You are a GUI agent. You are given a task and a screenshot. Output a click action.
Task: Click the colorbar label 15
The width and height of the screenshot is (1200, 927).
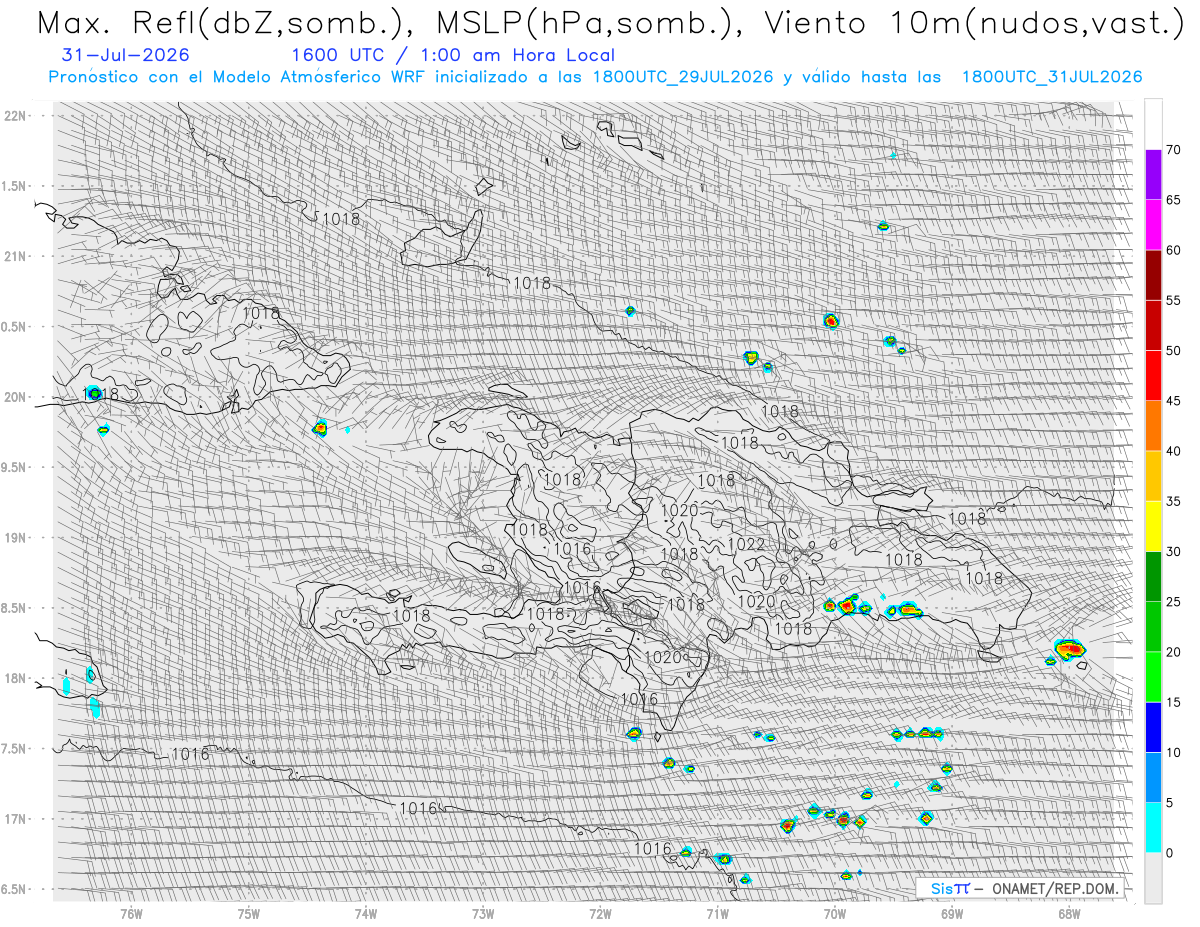[1174, 702]
